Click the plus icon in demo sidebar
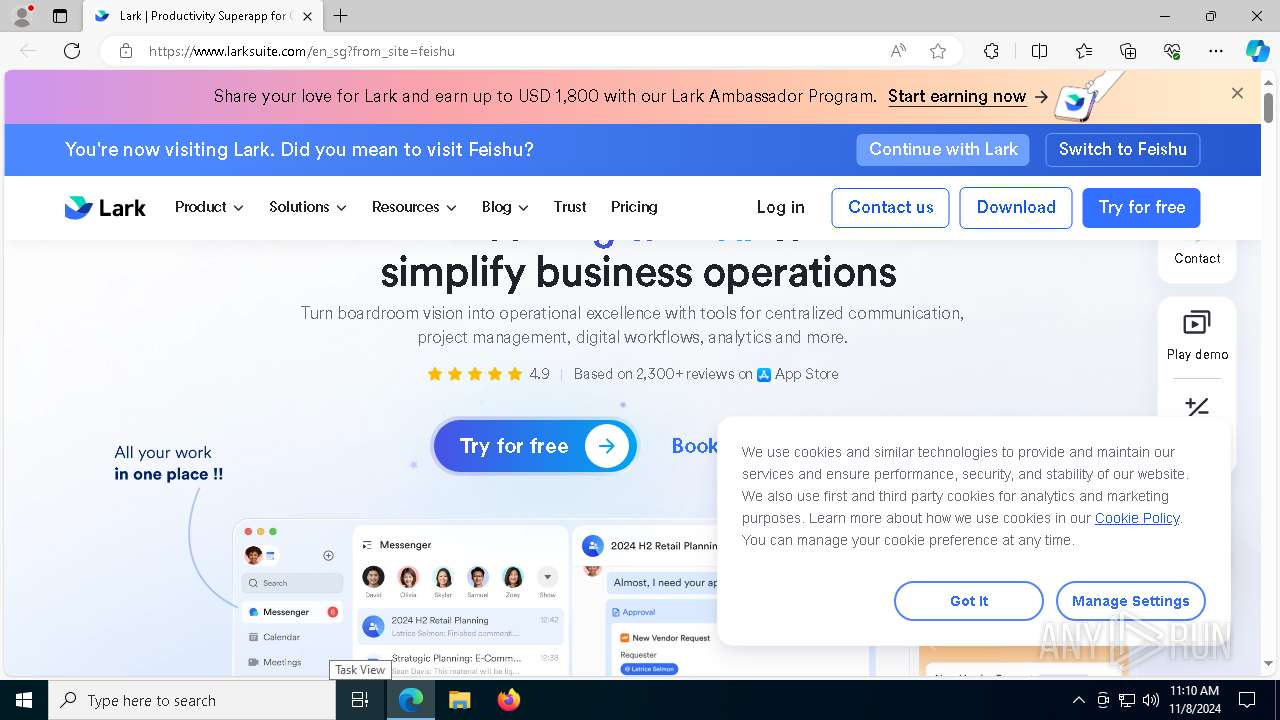 [x=328, y=555]
